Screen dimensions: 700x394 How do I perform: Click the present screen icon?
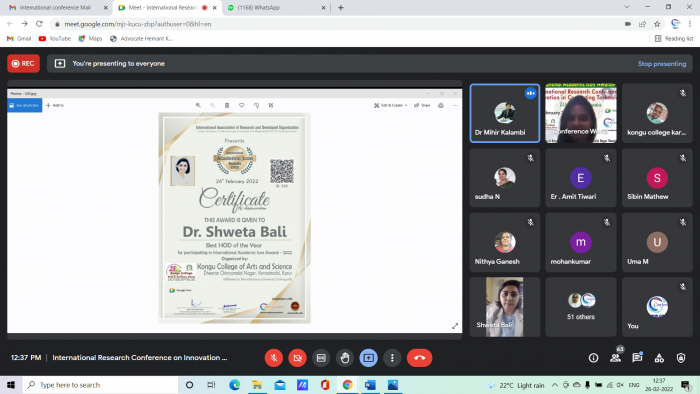pos(368,358)
